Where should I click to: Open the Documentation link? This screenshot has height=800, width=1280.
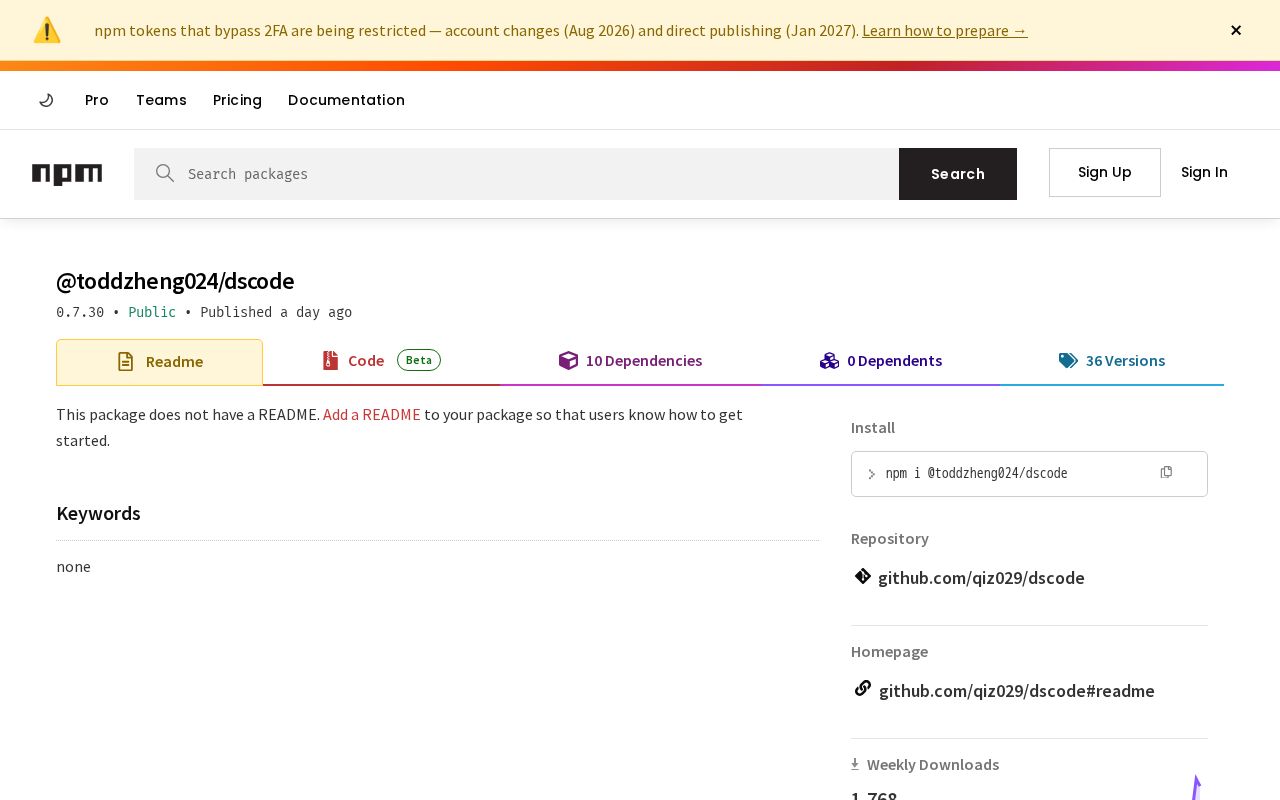pyautogui.click(x=346, y=100)
